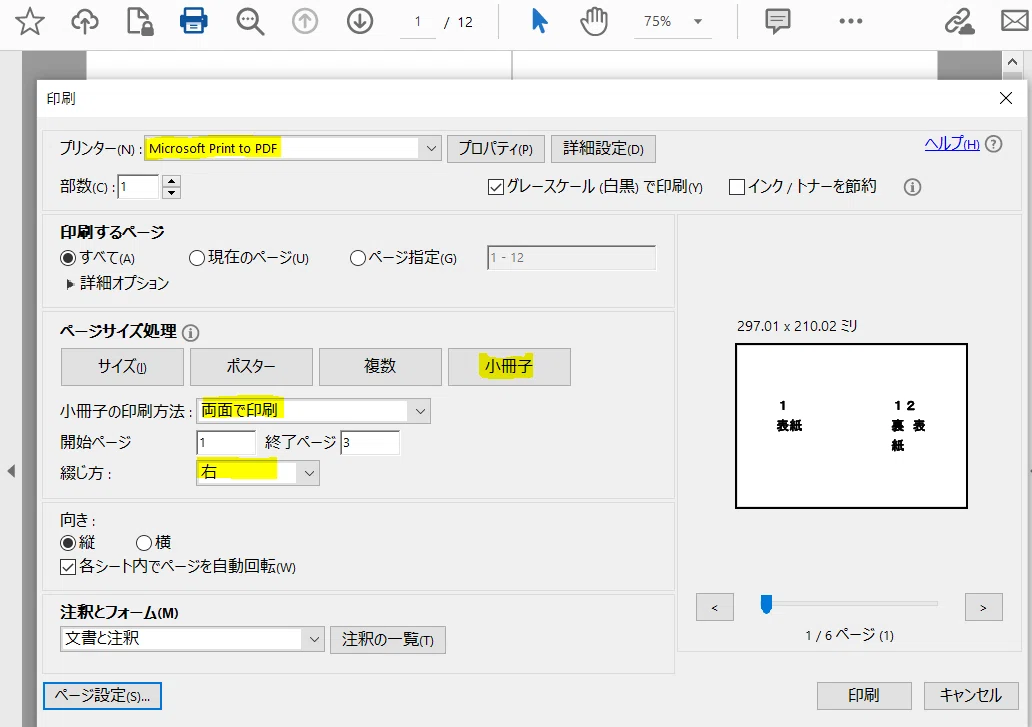Image resolution: width=1032 pixels, height=727 pixels.
Task: Click the preview next page > button
Action: point(983,607)
